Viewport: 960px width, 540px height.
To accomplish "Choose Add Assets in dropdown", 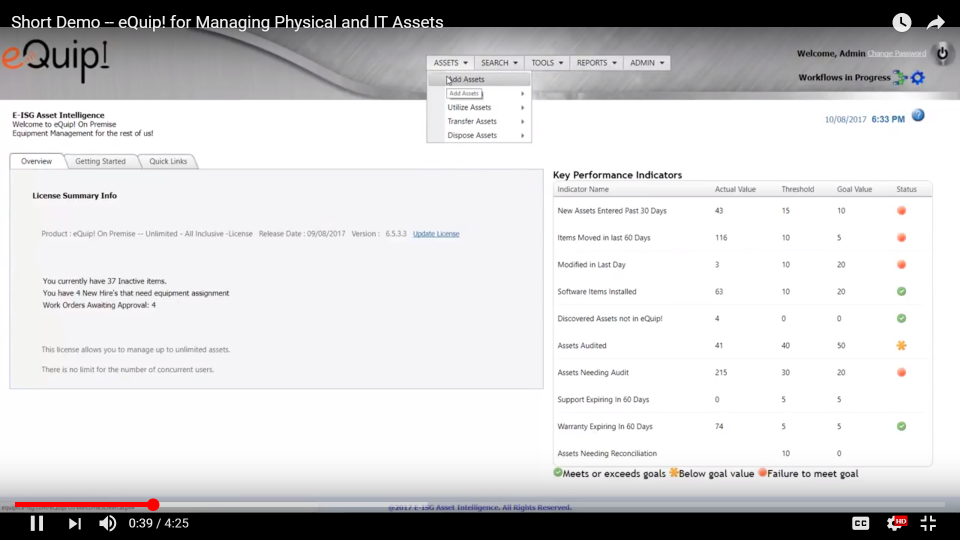I will (479, 79).
